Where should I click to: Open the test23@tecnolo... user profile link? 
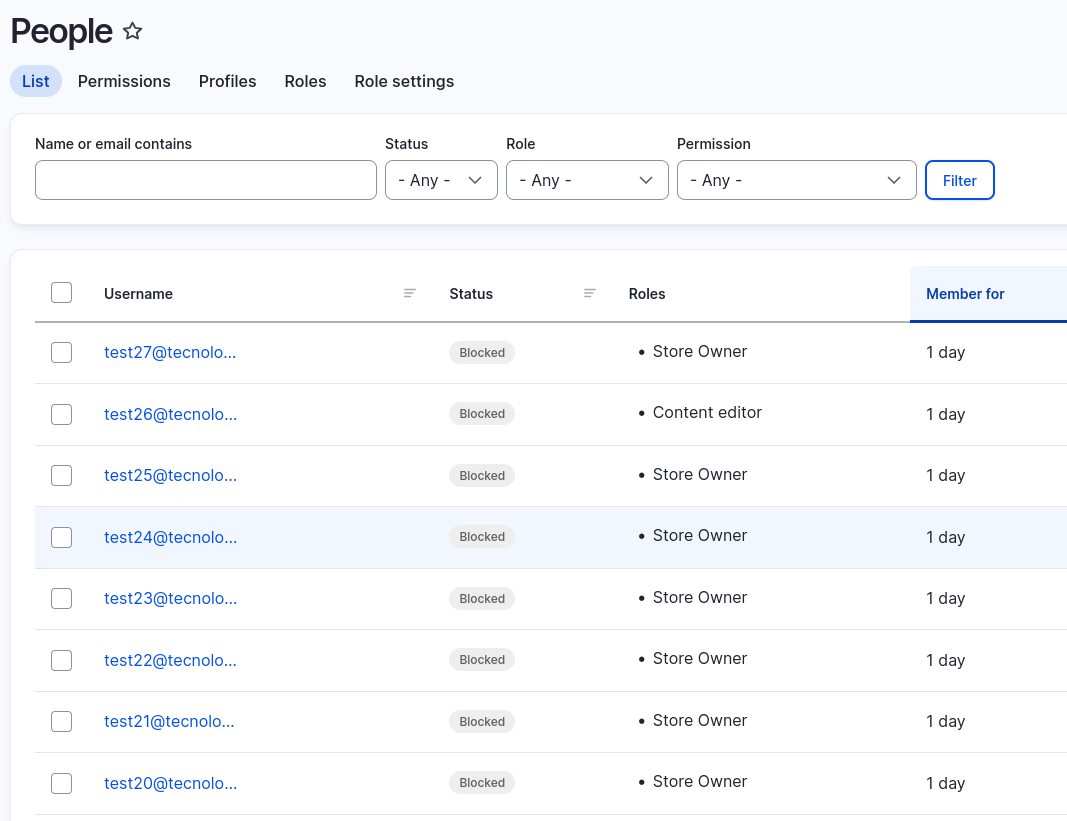(x=170, y=598)
